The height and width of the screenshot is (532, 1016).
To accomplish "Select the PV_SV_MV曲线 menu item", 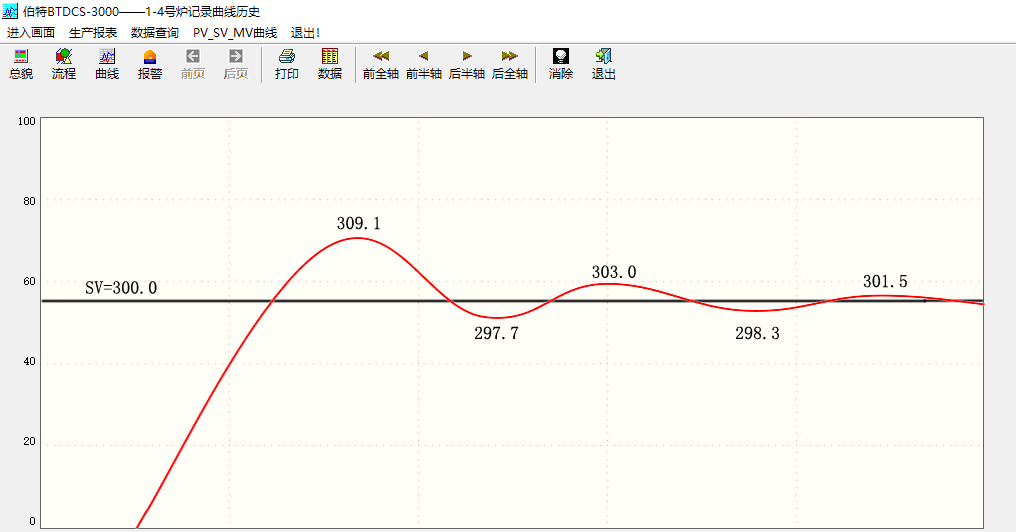I will click(x=235, y=33).
